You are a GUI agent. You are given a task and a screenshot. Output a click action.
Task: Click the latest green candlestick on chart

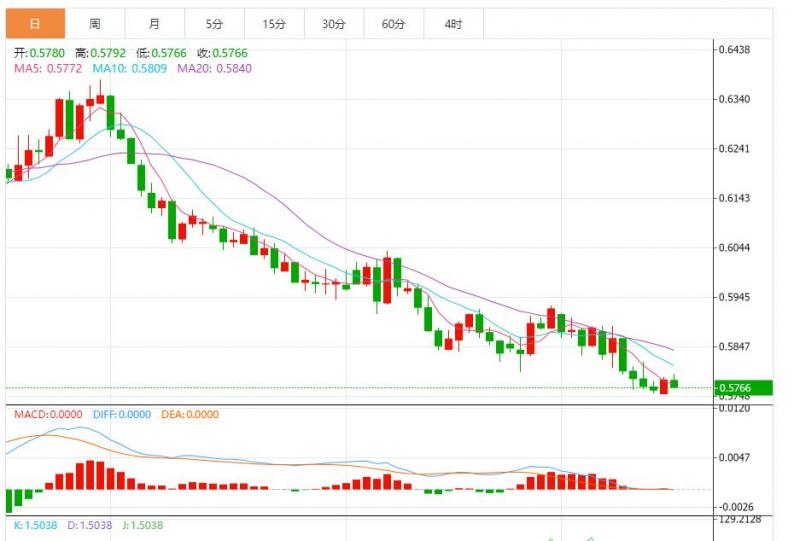[674, 383]
